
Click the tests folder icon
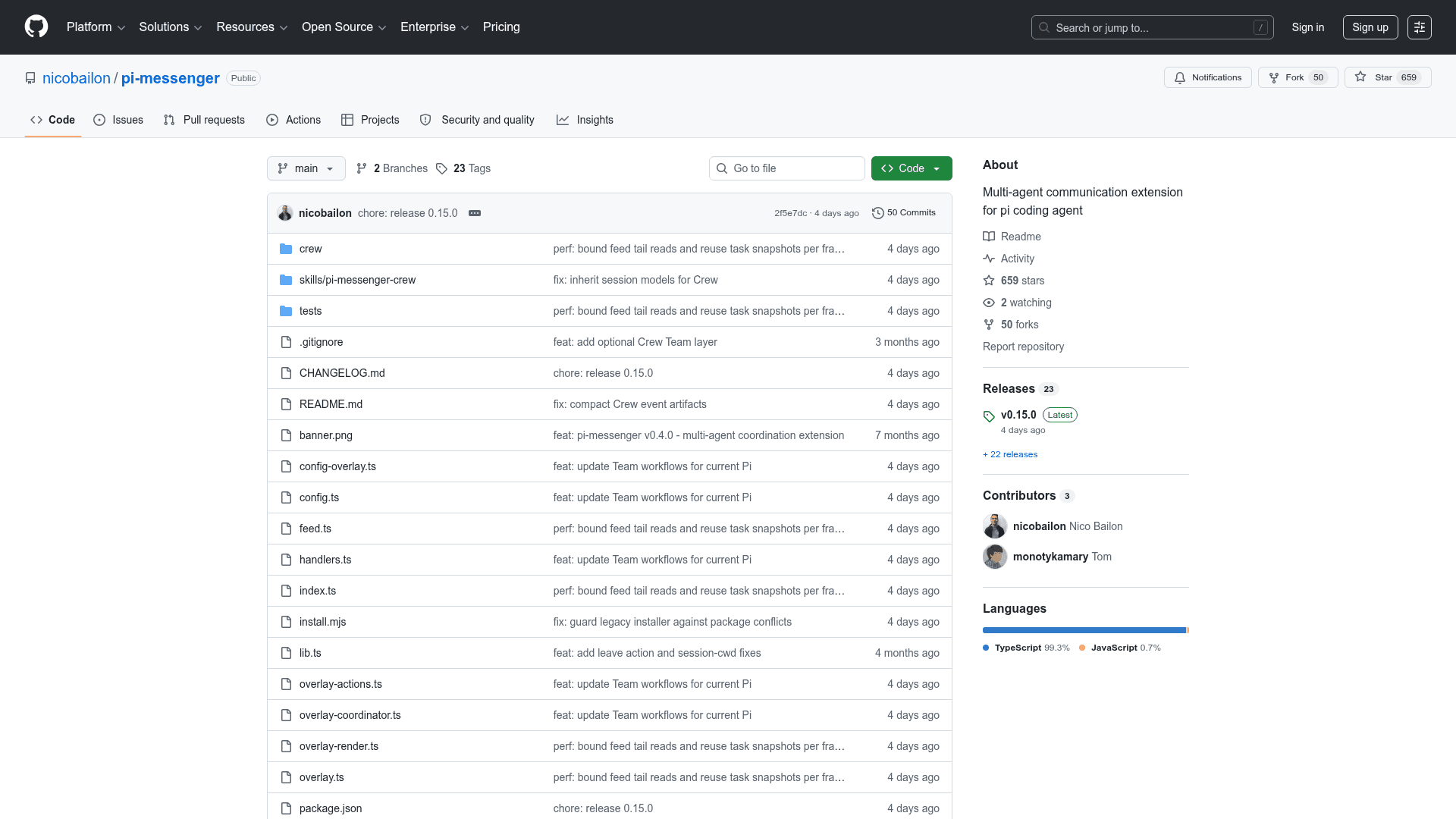click(x=286, y=311)
